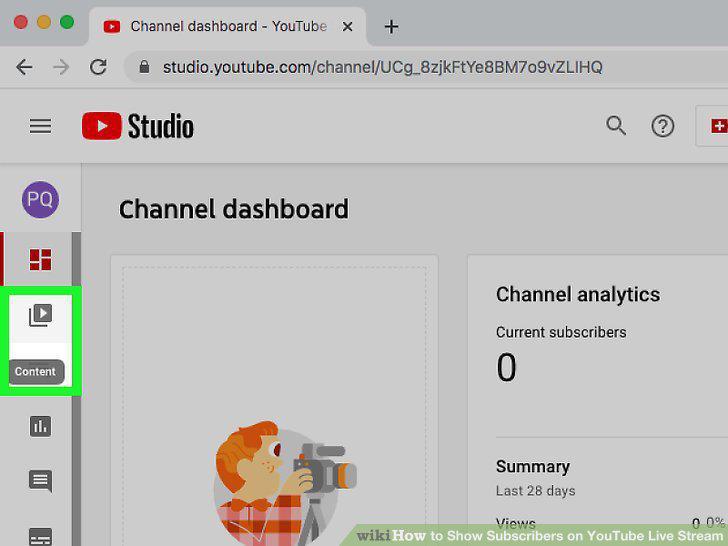
Task: Click the Summary heading
Action: (533, 467)
